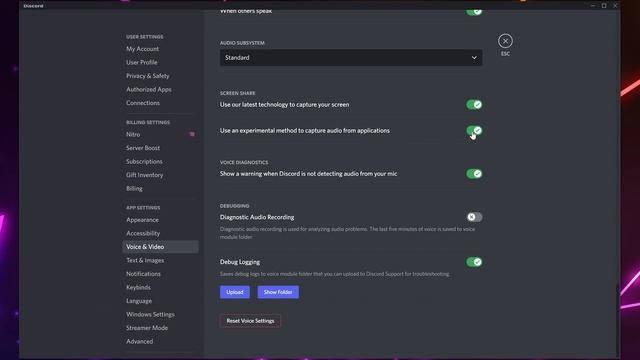Click the Show Folder button
The height and width of the screenshot is (360, 640).
pyautogui.click(x=278, y=292)
